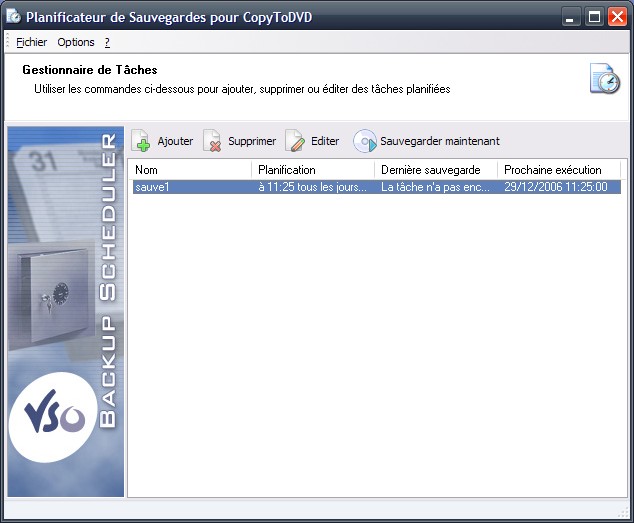634x523 pixels.
Task: Click the Supprimer red cross icon
Action: (x=212, y=141)
